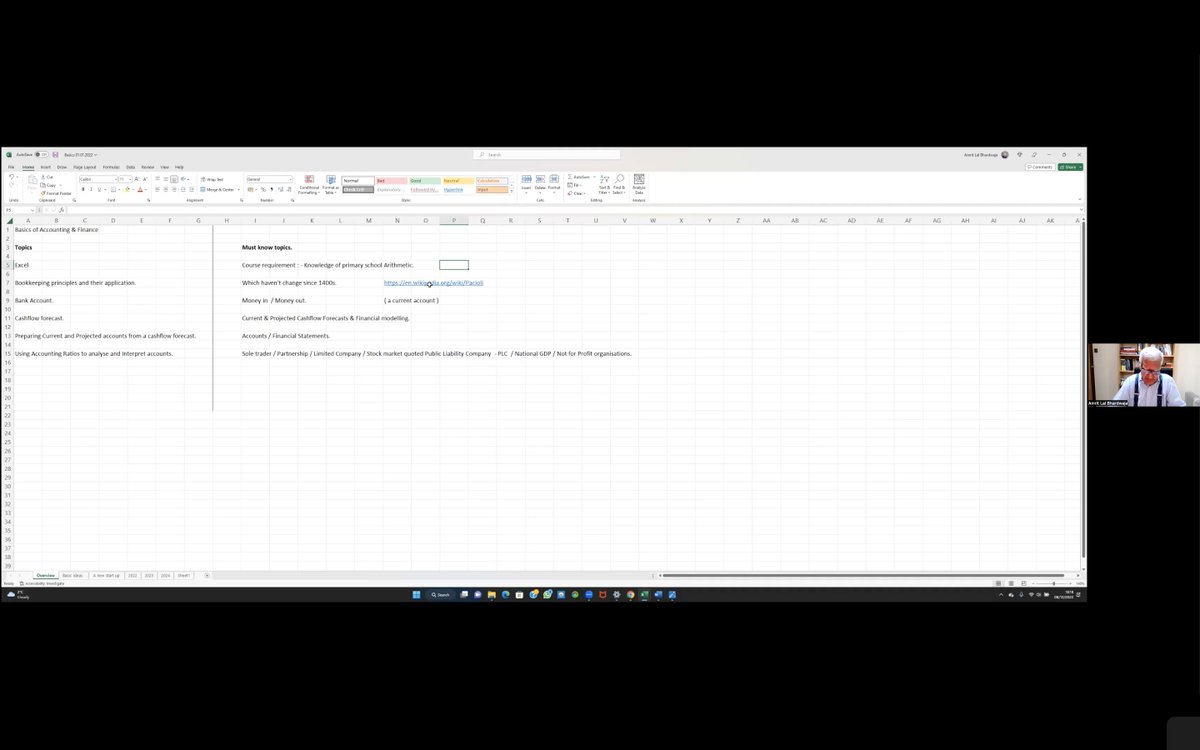The width and height of the screenshot is (1200, 750).
Task: Switch to the Review tab
Action: 148,167
